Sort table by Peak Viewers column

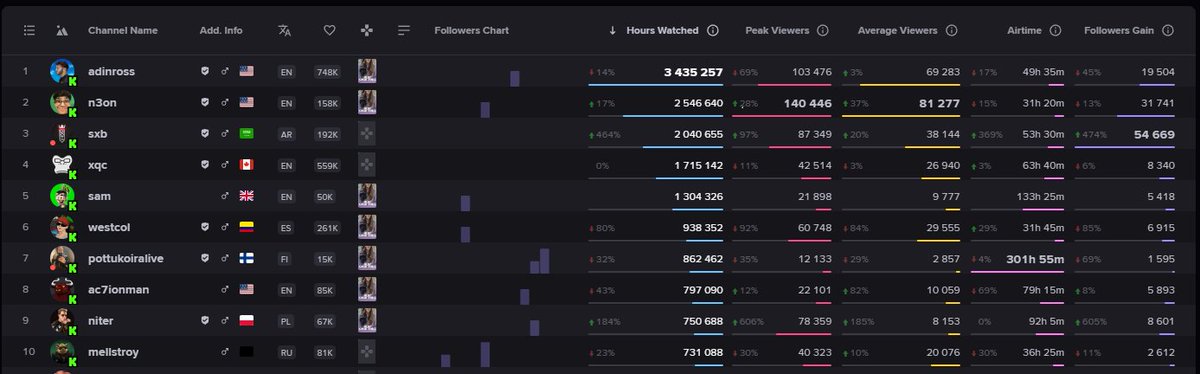click(x=777, y=31)
